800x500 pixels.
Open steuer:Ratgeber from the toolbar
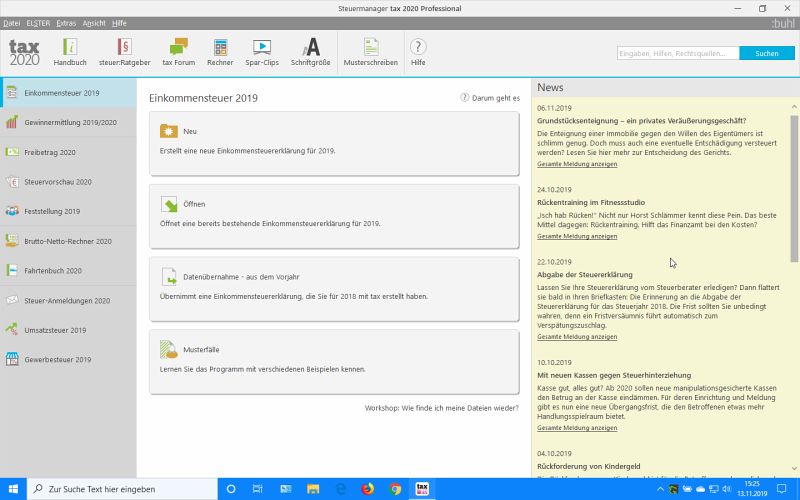point(124,51)
